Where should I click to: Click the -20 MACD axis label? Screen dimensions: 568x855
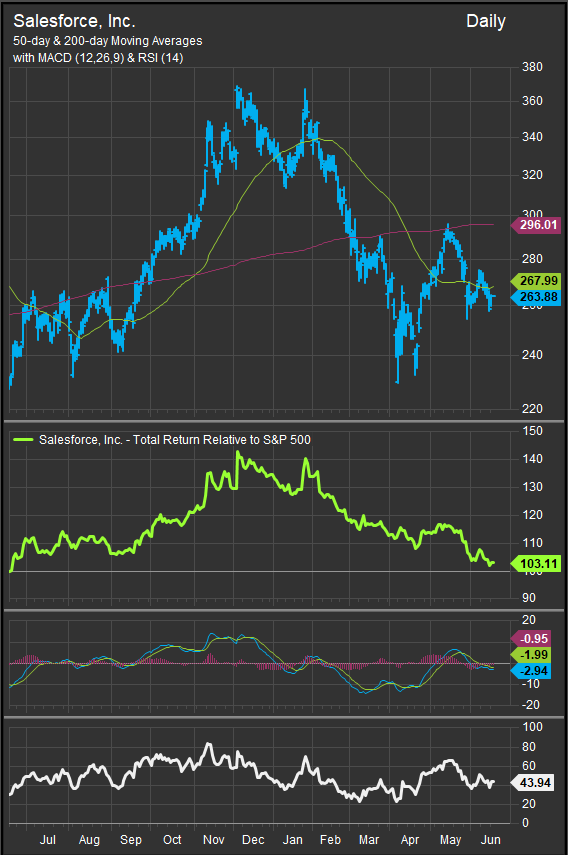(529, 705)
